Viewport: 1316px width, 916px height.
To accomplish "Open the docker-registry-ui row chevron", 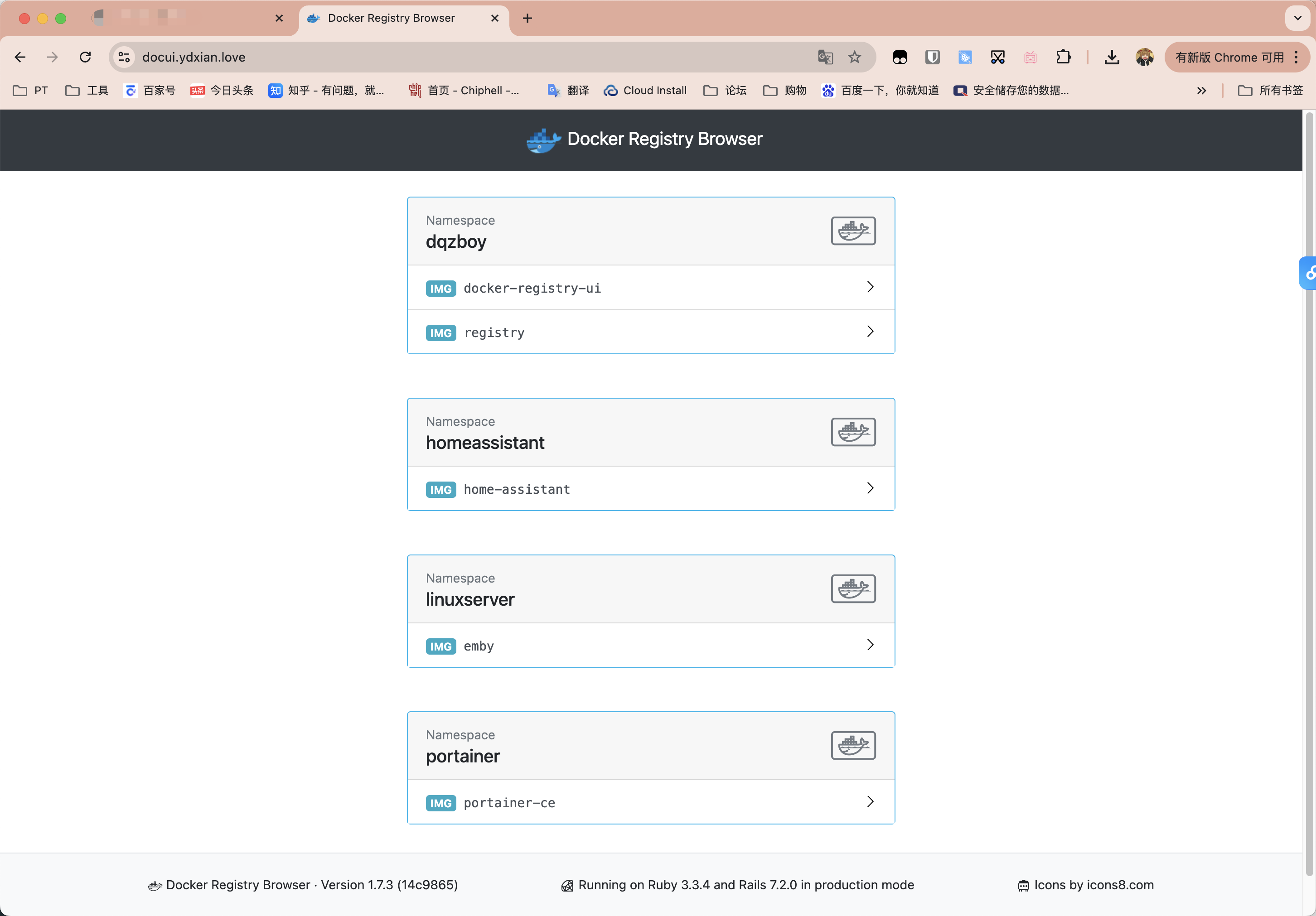I will pos(870,287).
